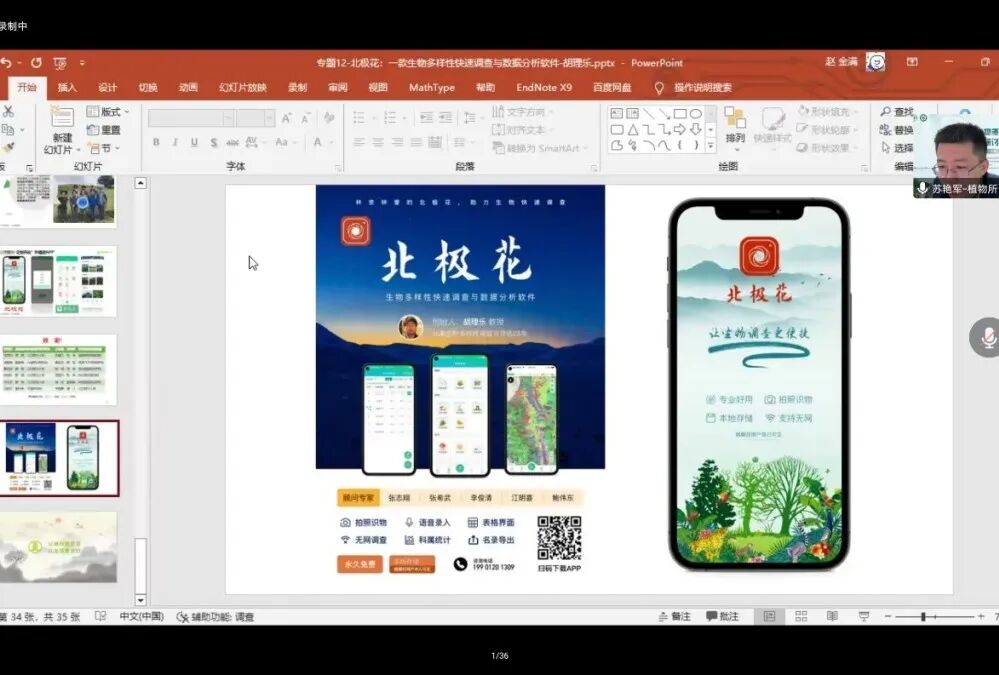Open the 版式 layout dropdown

coord(108,112)
